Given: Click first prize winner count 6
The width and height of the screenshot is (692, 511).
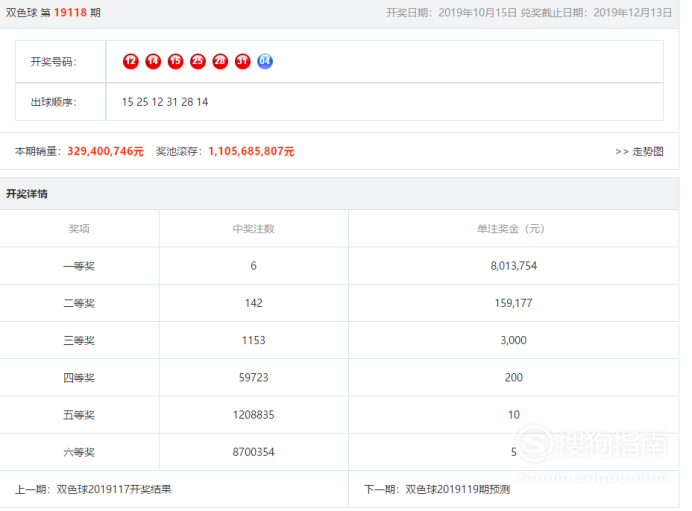Looking at the screenshot, I should tap(254, 266).
